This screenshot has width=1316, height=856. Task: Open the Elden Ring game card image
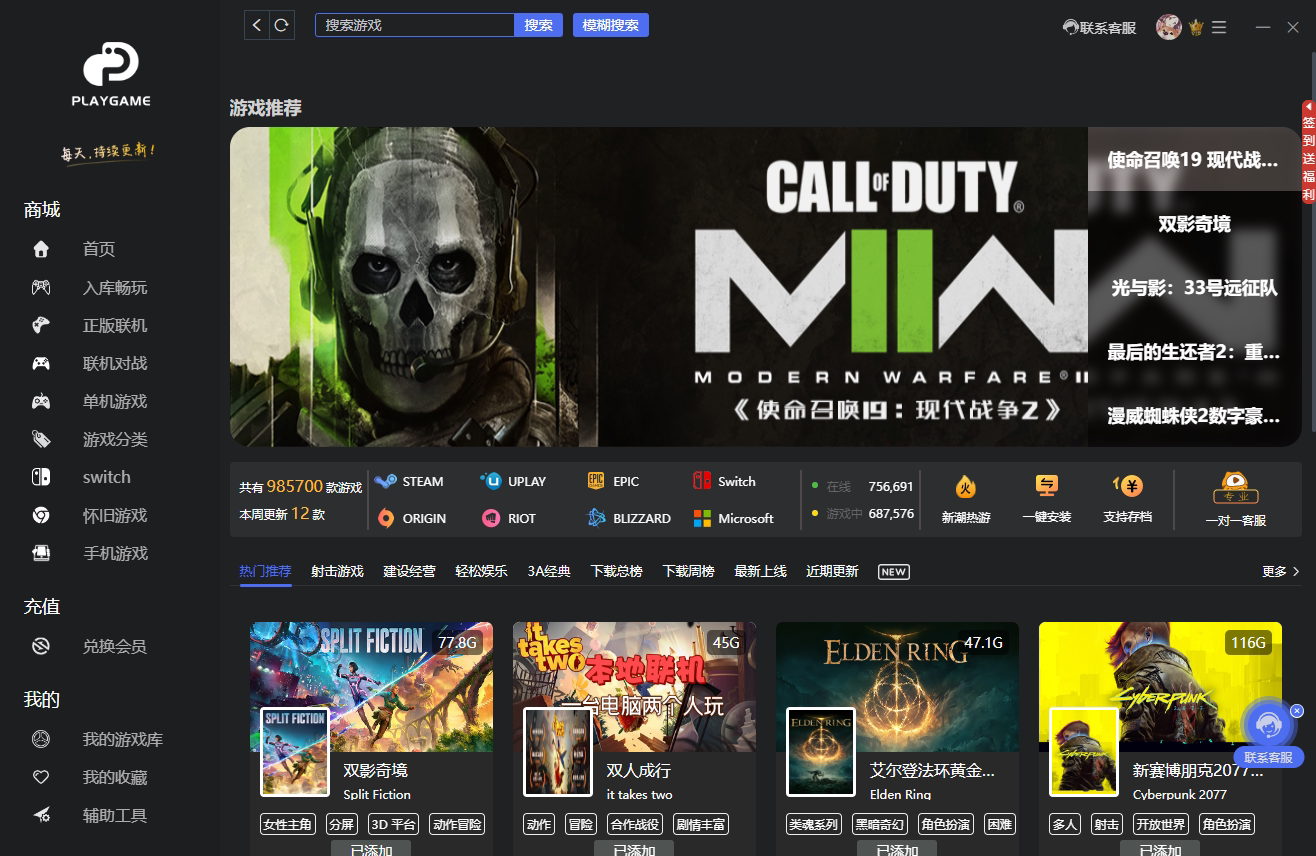point(897,687)
